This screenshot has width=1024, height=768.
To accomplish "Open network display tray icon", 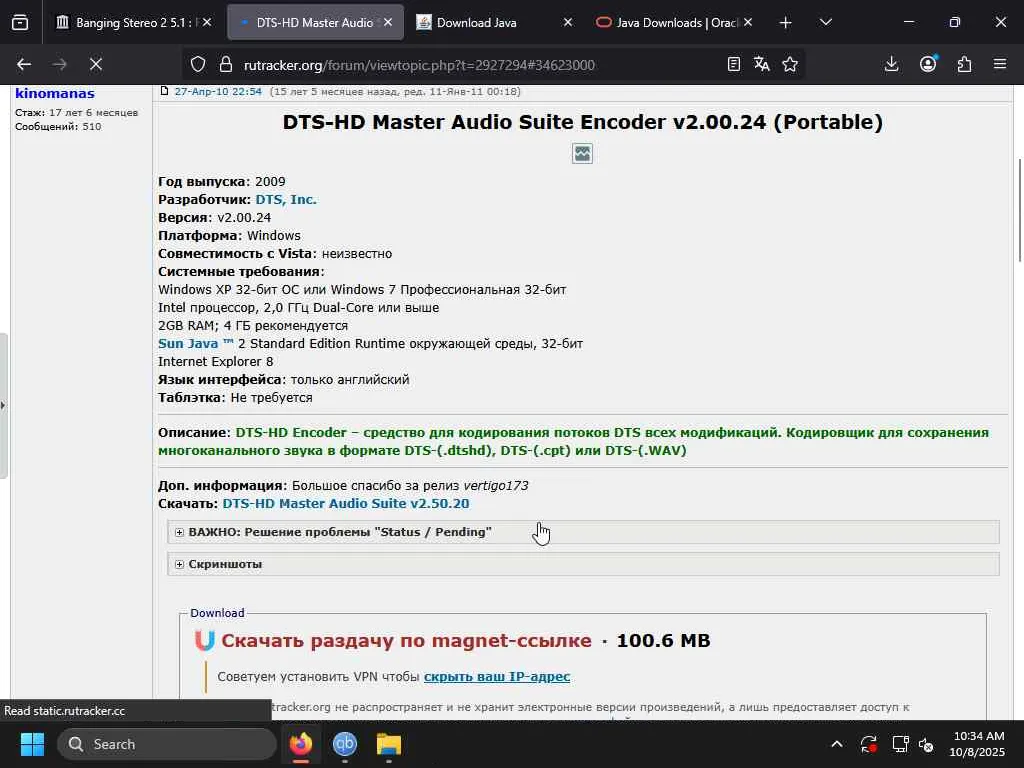I will click(x=901, y=744).
